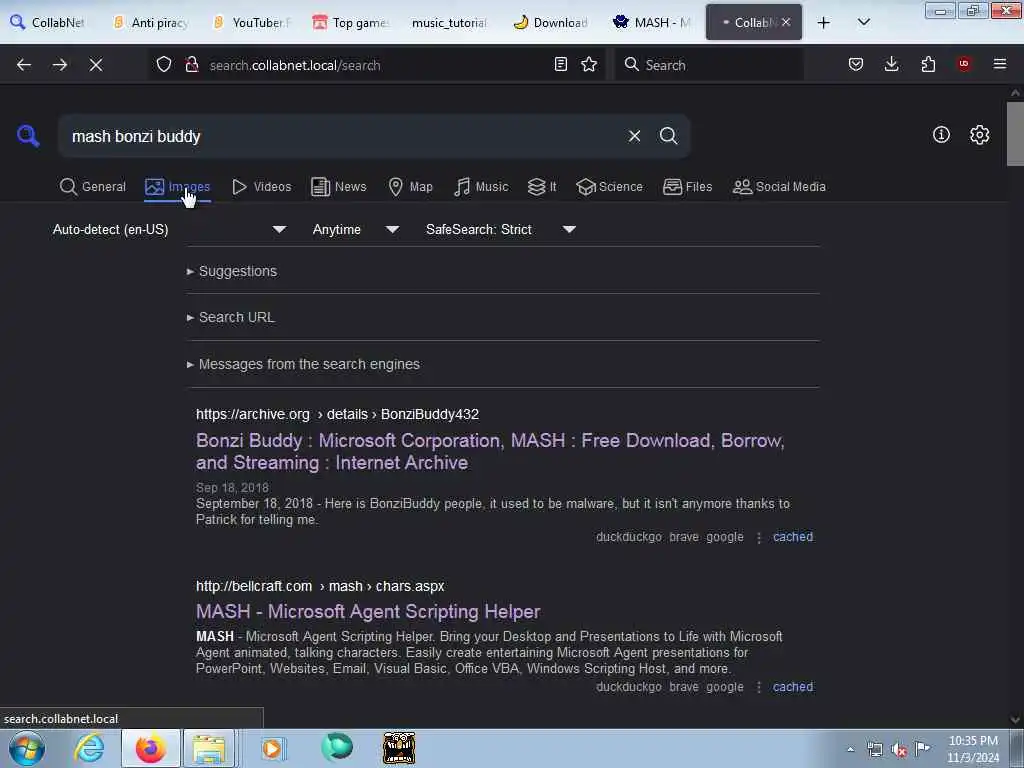Image resolution: width=1024 pixels, height=768 pixels.
Task: Expand Messages from the search engines
Action: 303,364
